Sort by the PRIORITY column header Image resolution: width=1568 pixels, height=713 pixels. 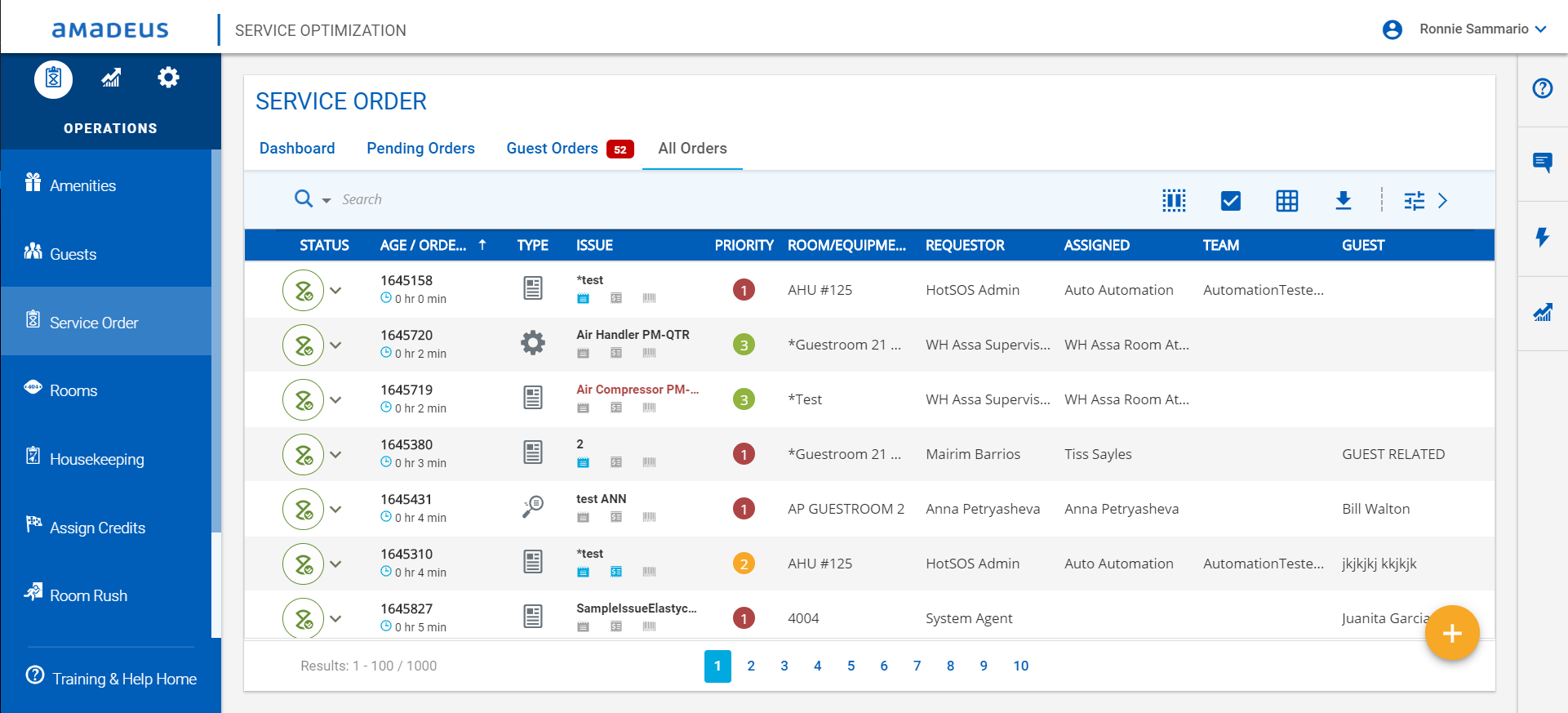(744, 245)
